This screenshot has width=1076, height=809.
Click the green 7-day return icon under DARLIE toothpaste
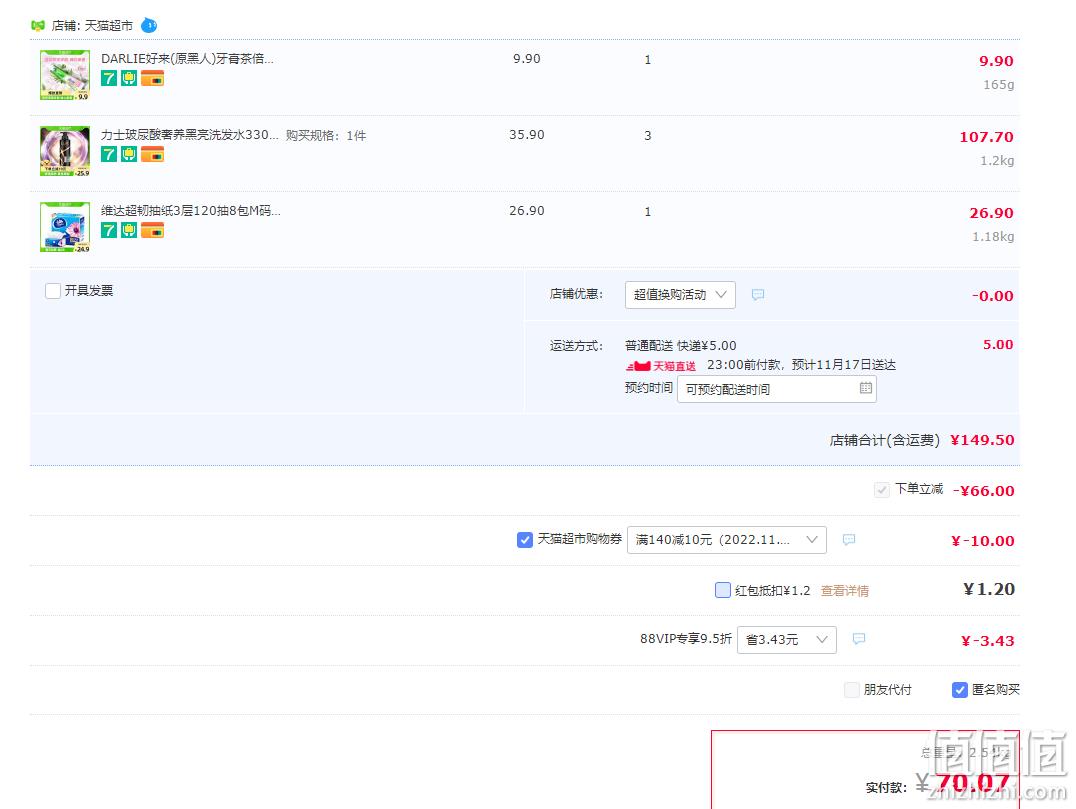coord(109,78)
